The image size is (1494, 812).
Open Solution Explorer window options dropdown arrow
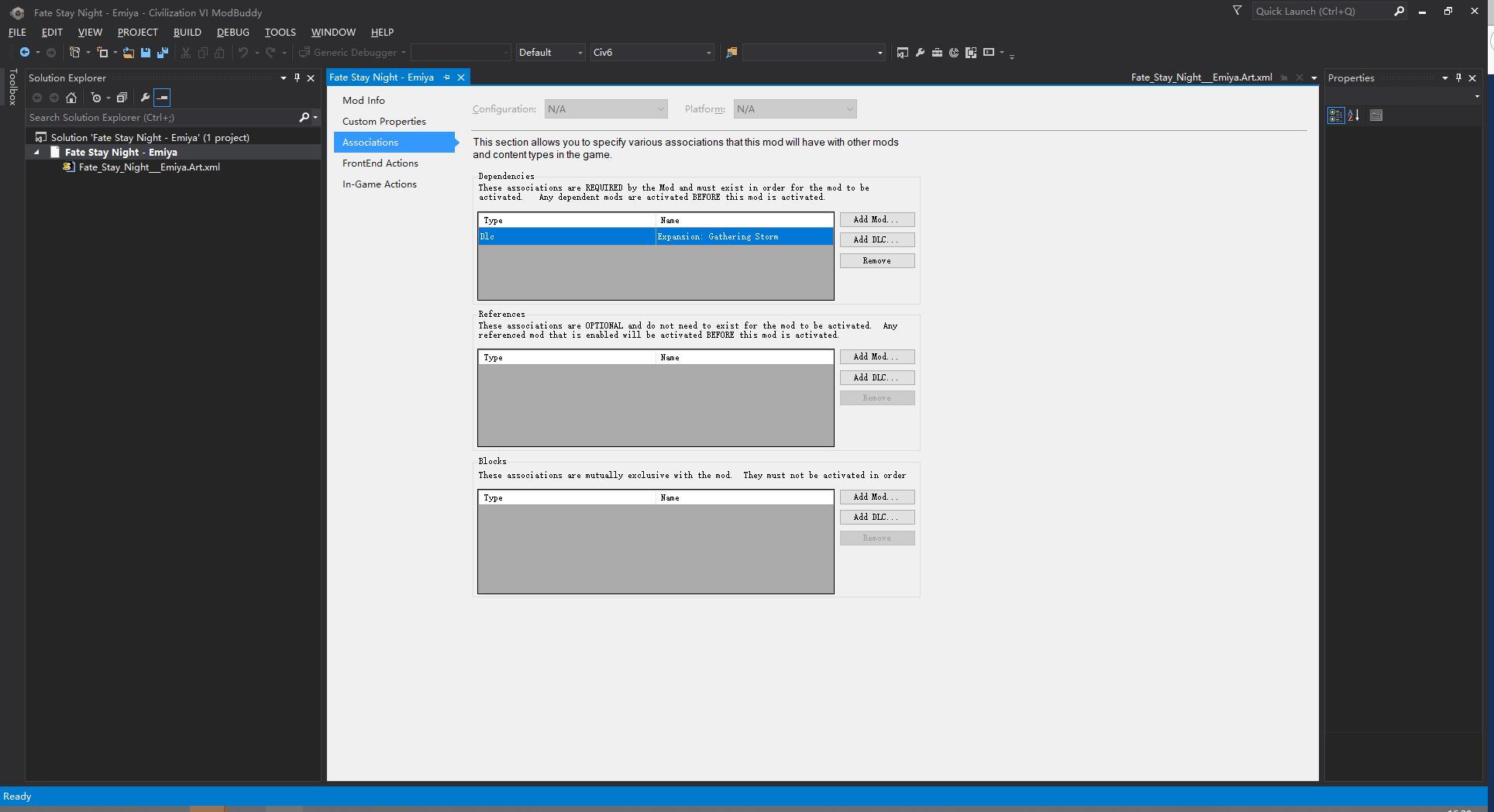284,77
